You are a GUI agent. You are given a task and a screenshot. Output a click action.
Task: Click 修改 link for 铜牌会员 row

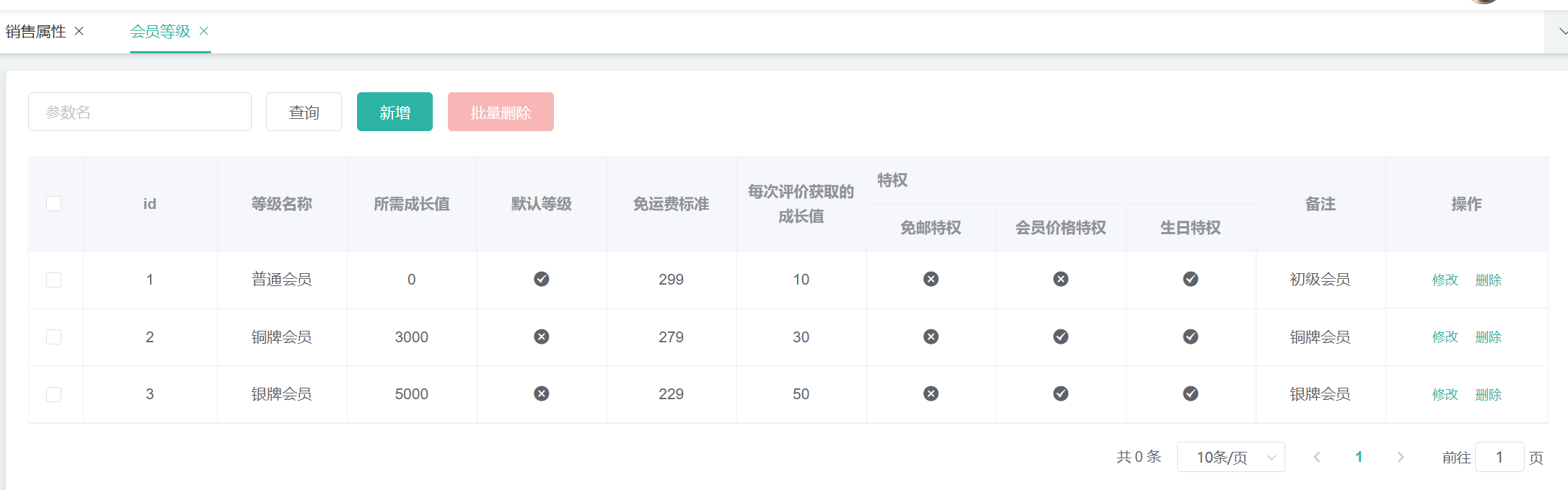tap(1445, 337)
